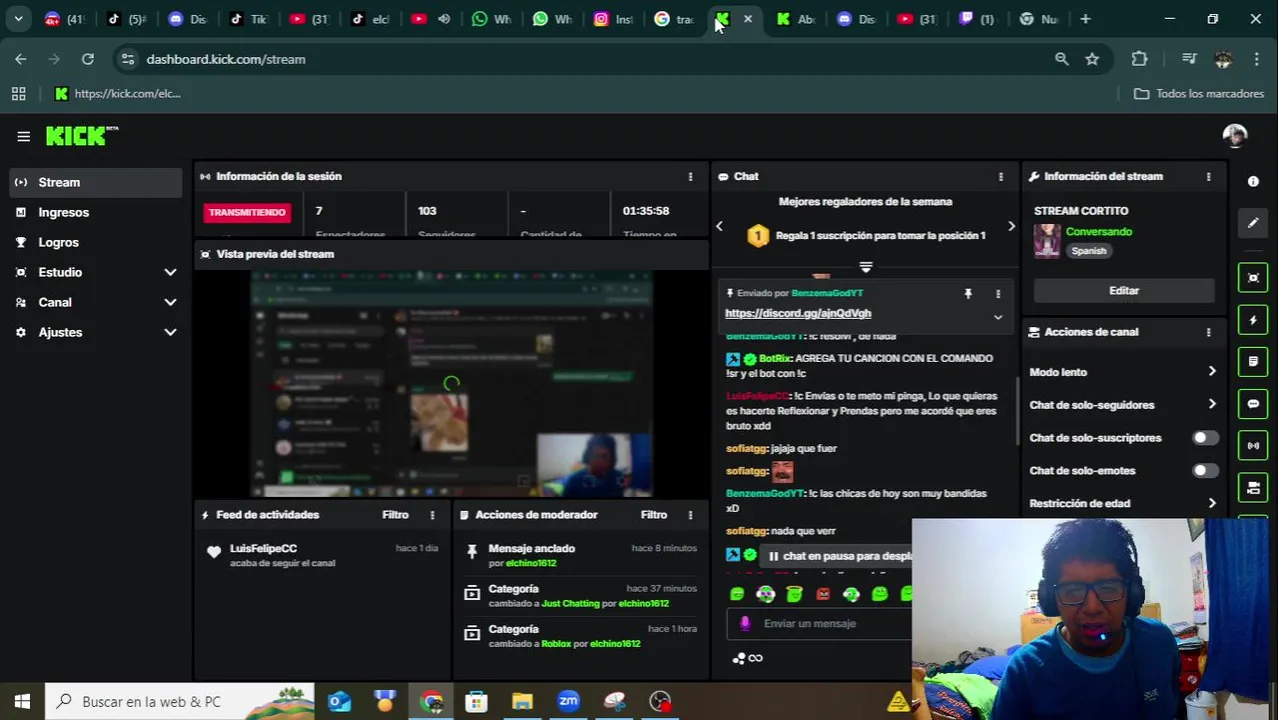
Task: Toggle the channel actions widget icon
Action: (x=1253, y=487)
